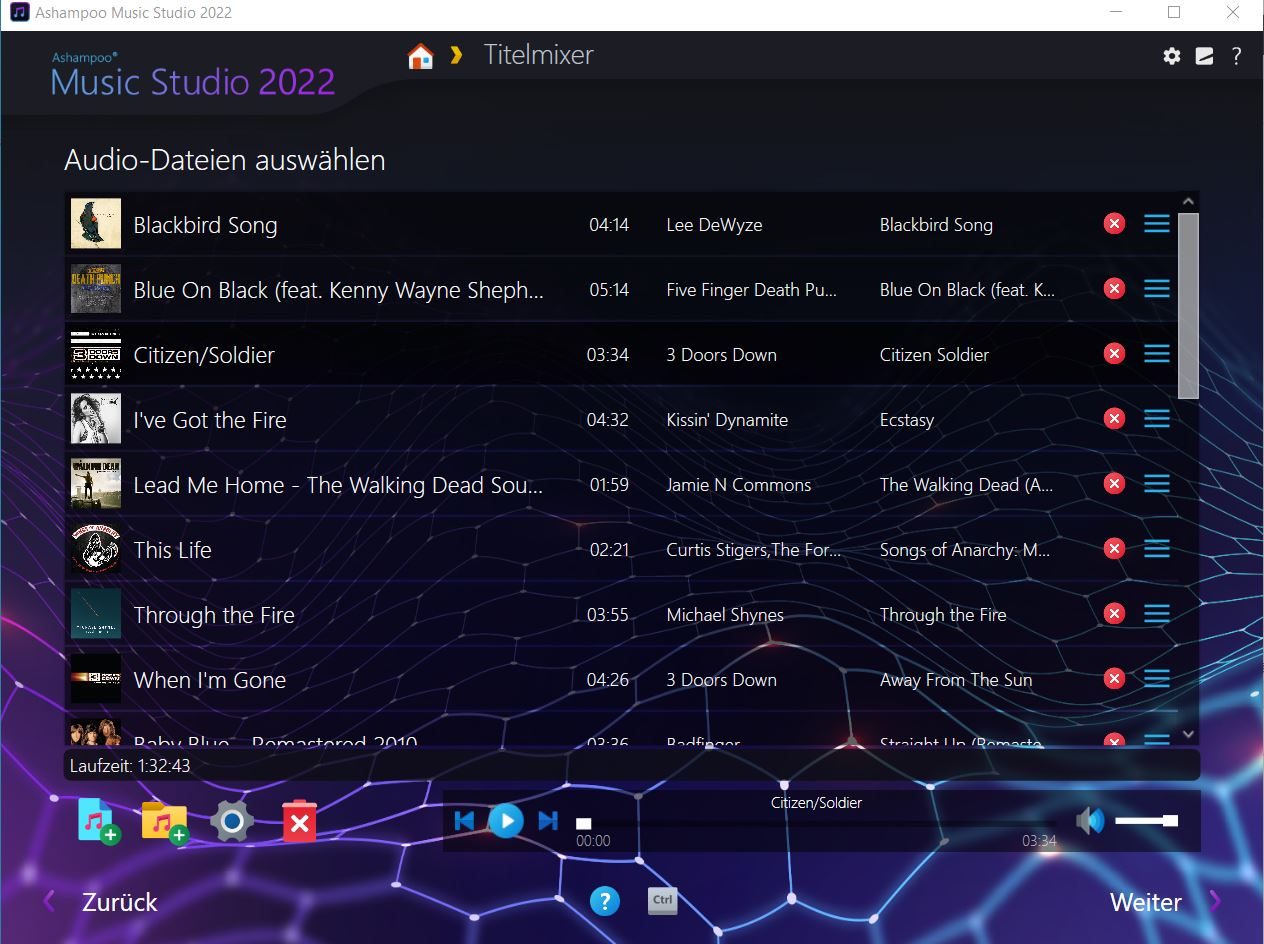This screenshot has width=1264, height=944.
Task: Click album Citizen Soldier
Action: coord(934,355)
